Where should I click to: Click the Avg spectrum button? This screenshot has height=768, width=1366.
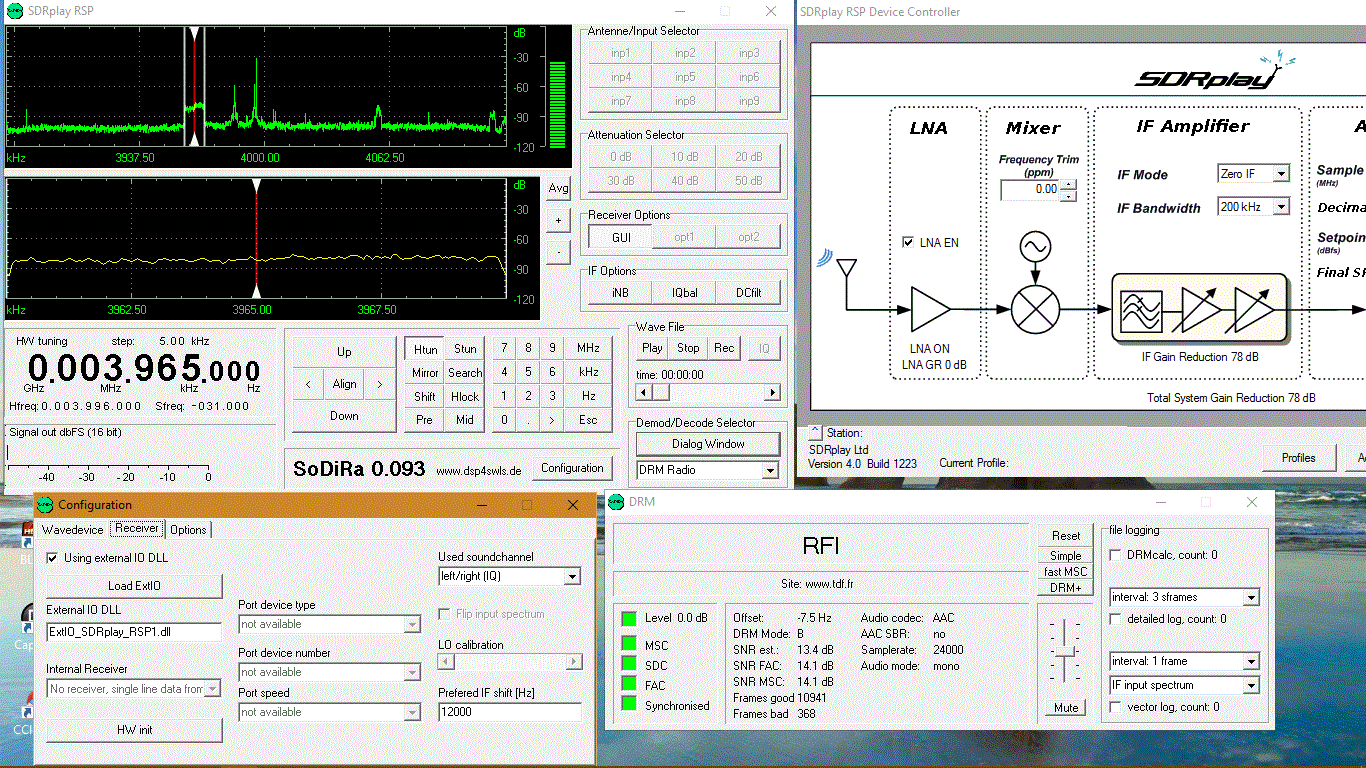click(558, 187)
